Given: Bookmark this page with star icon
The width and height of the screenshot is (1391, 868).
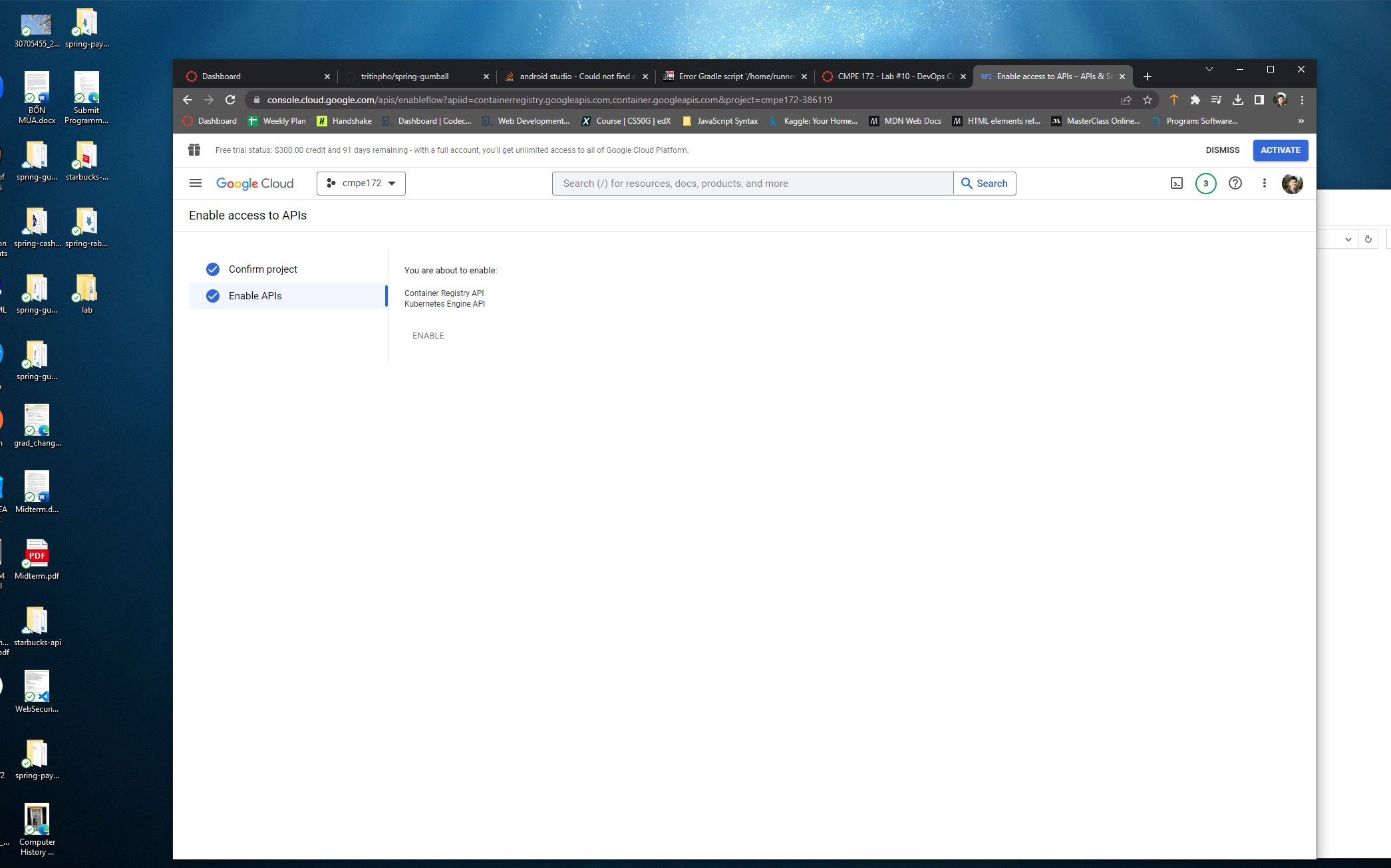Looking at the screenshot, I should pyautogui.click(x=1148, y=100).
